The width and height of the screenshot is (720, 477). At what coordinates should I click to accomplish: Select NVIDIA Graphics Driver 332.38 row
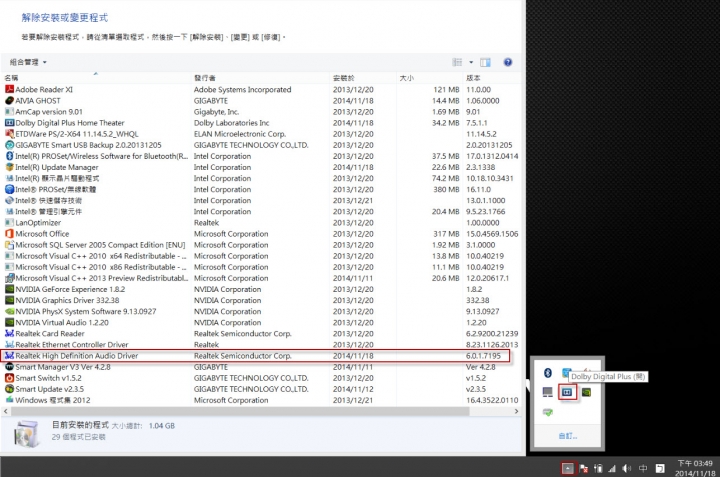262,300
